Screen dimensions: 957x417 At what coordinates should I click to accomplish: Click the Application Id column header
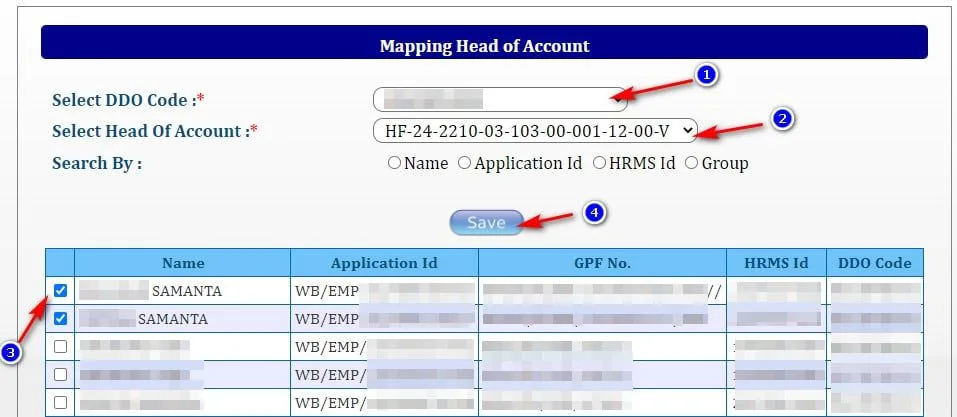click(385, 263)
